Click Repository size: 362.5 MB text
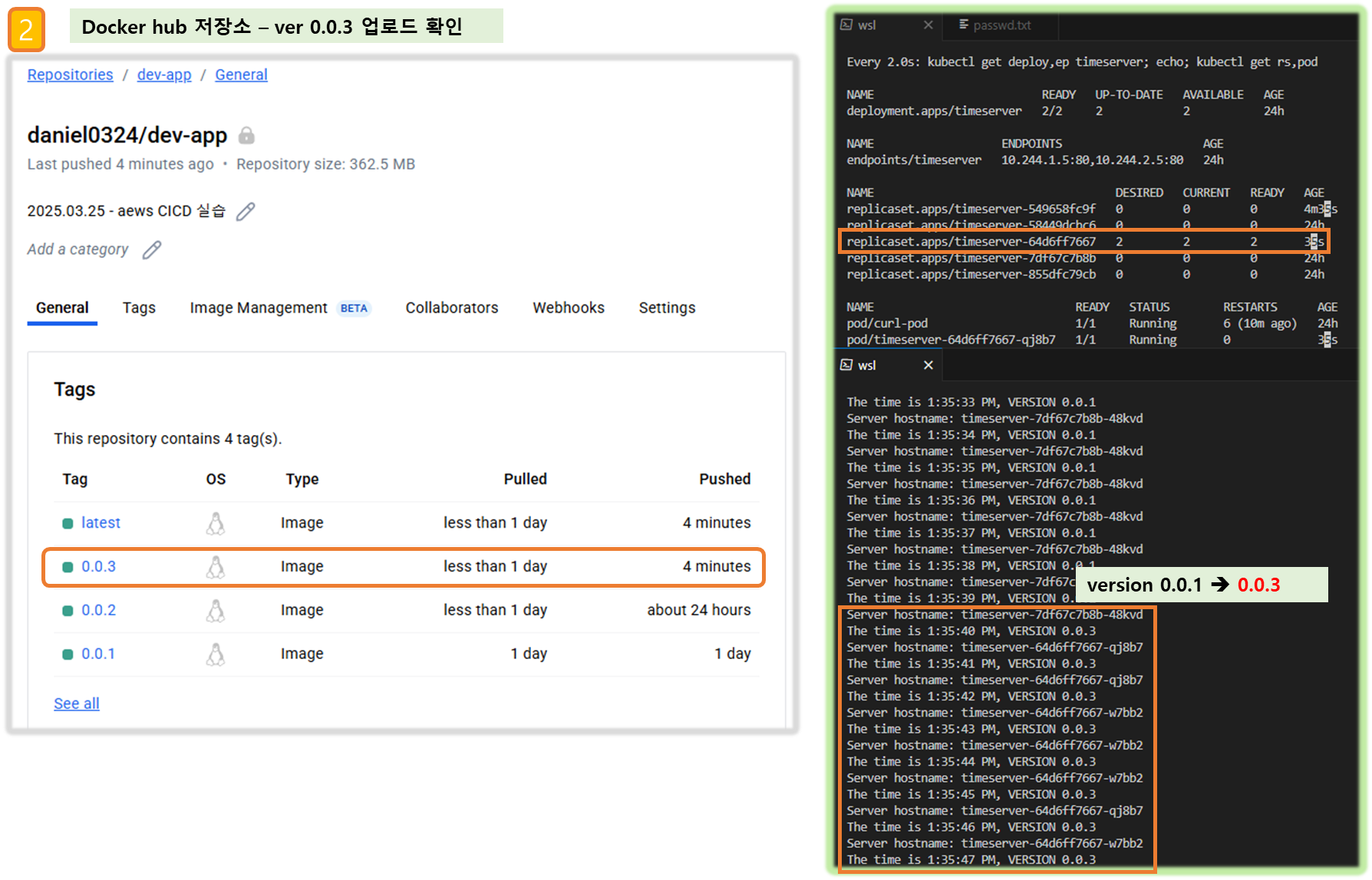Image resolution: width=1372 pixels, height=880 pixels. click(325, 164)
